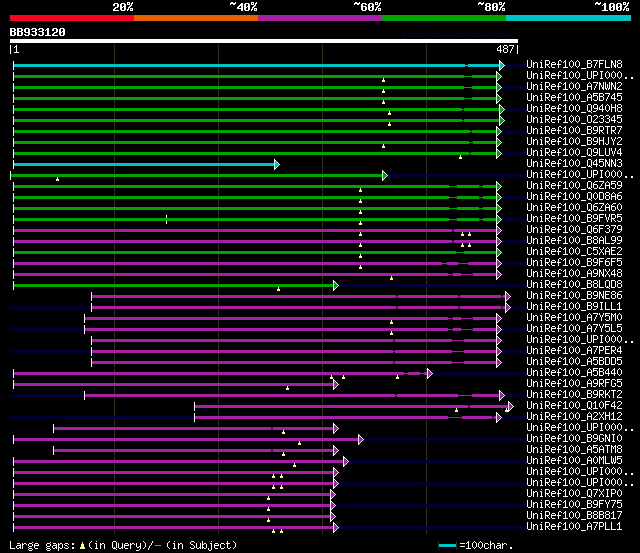Screen dimensions: 640x553
Task: Click the white start tick of the A7PER4 alignment
Action: tap(91, 351)
